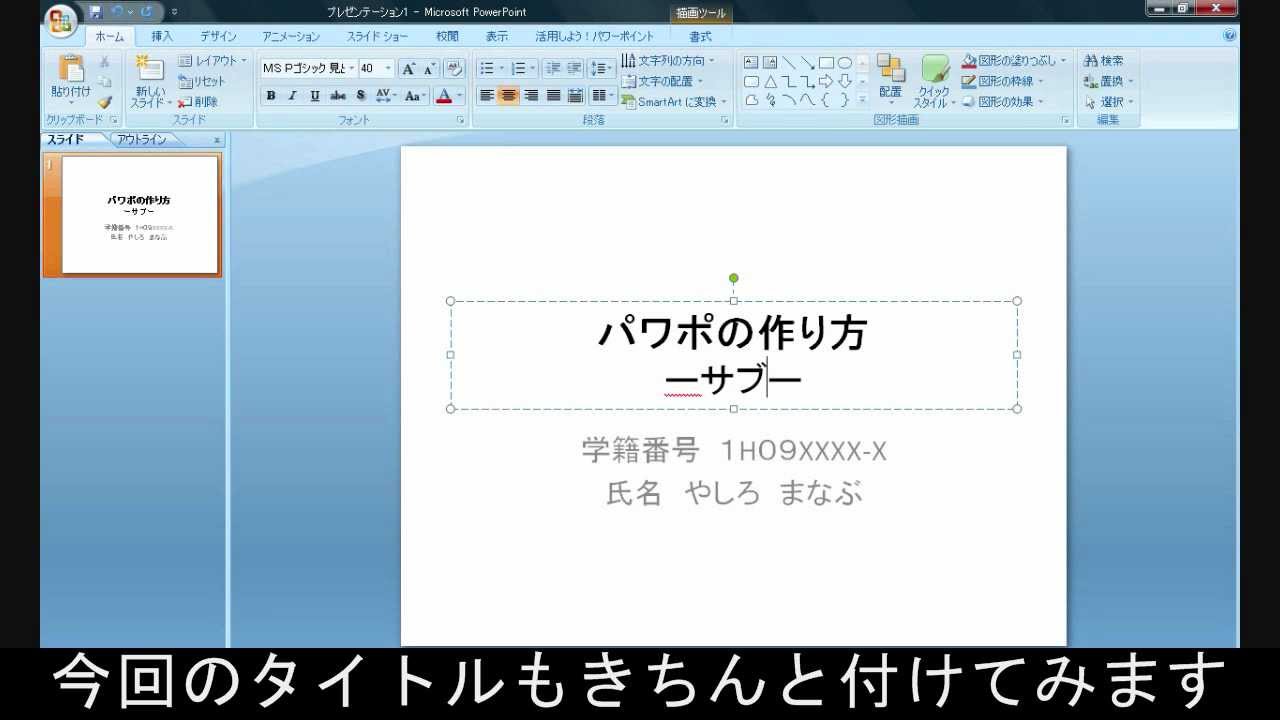Click the Delete (削除) slide button
This screenshot has width=1280, height=720.
(x=198, y=102)
